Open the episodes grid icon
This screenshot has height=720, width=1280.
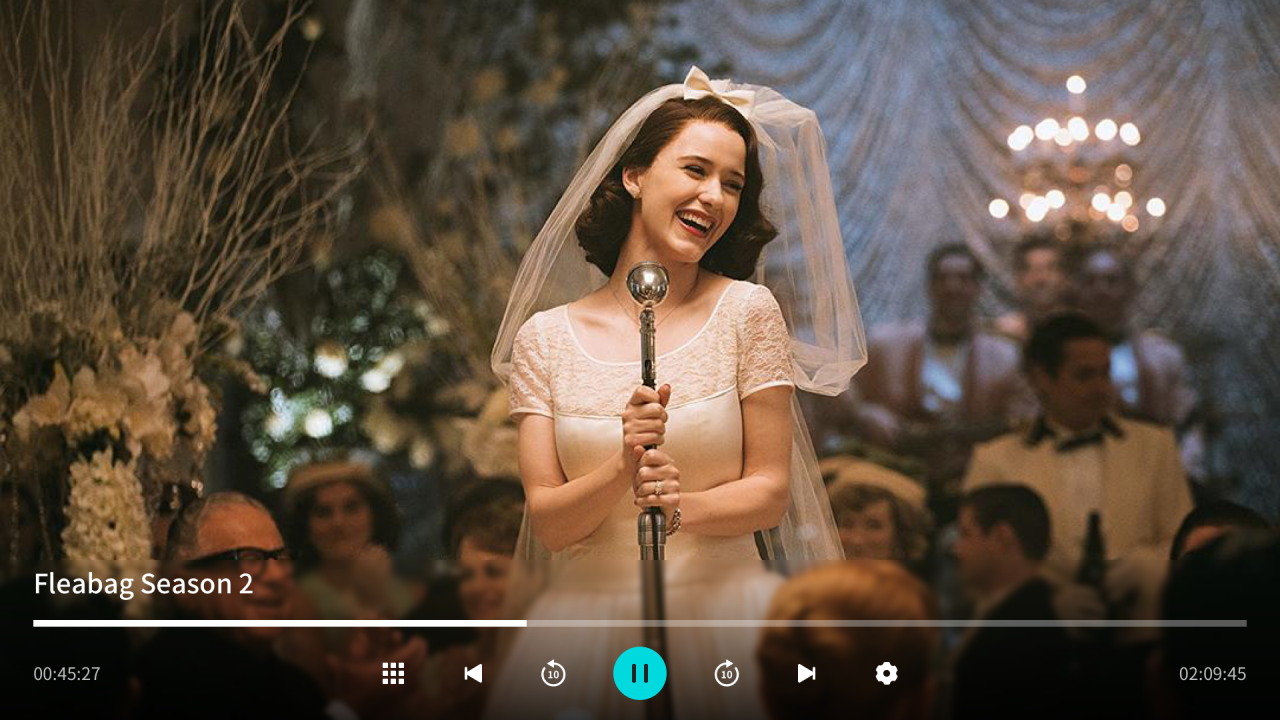click(x=393, y=673)
